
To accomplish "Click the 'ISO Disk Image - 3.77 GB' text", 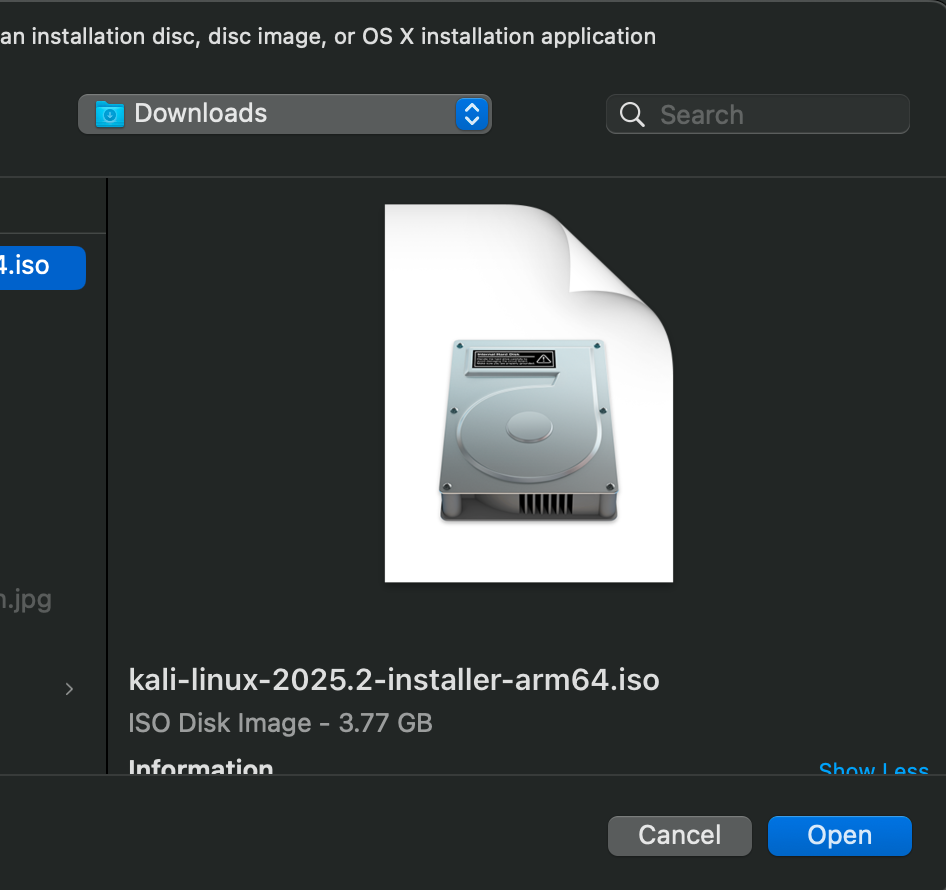I will pyautogui.click(x=281, y=723).
